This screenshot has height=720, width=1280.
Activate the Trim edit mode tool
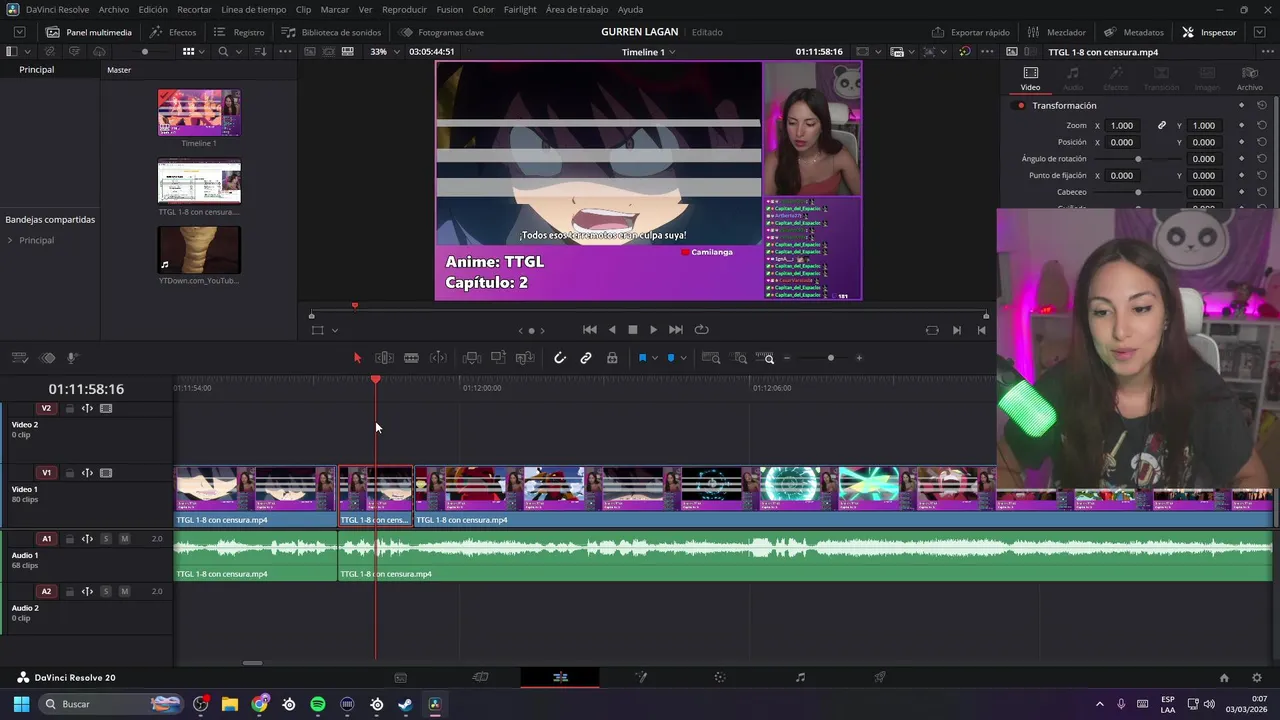point(384,358)
